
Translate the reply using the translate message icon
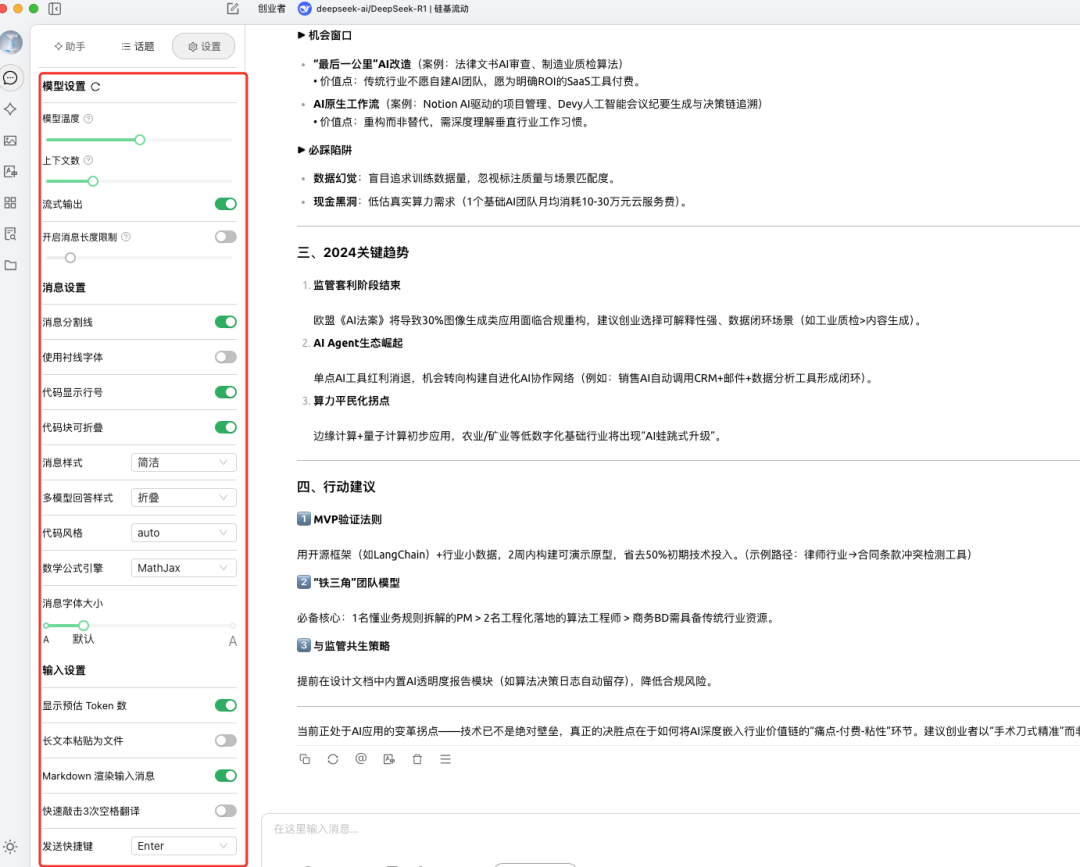(x=389, y=759)
